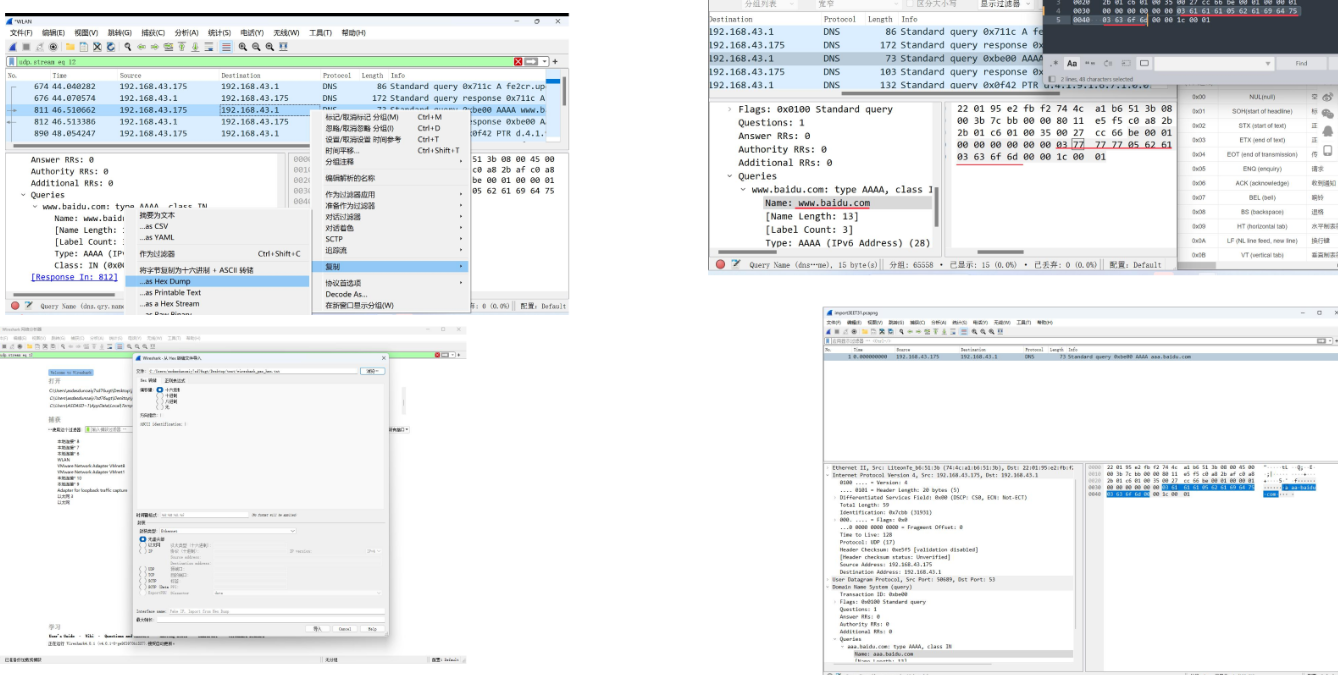Click the Open capture file folder icon in WLAN window
The height and width of the screenshot is (675, 1338).
(x=71, y=47)
